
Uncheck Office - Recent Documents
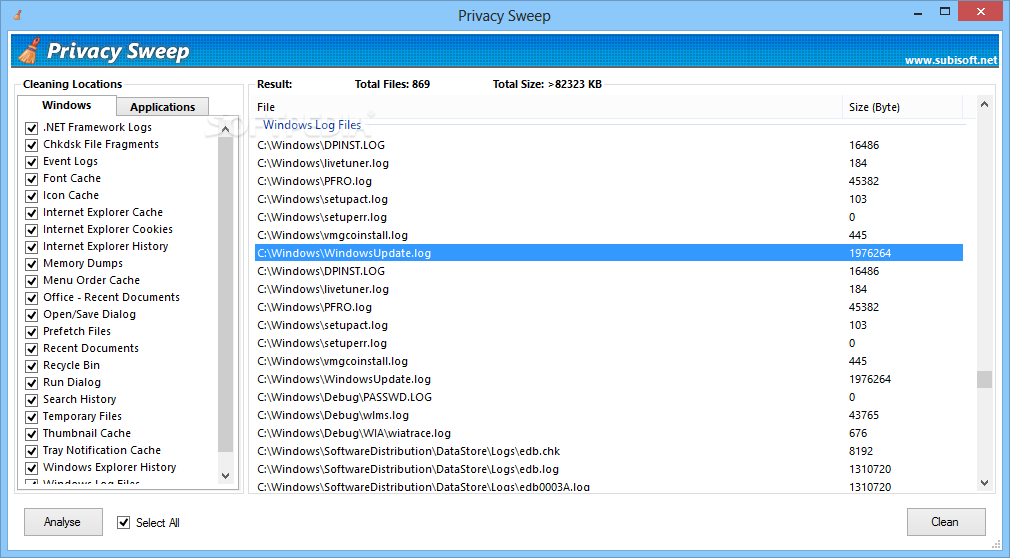[32, 298]
